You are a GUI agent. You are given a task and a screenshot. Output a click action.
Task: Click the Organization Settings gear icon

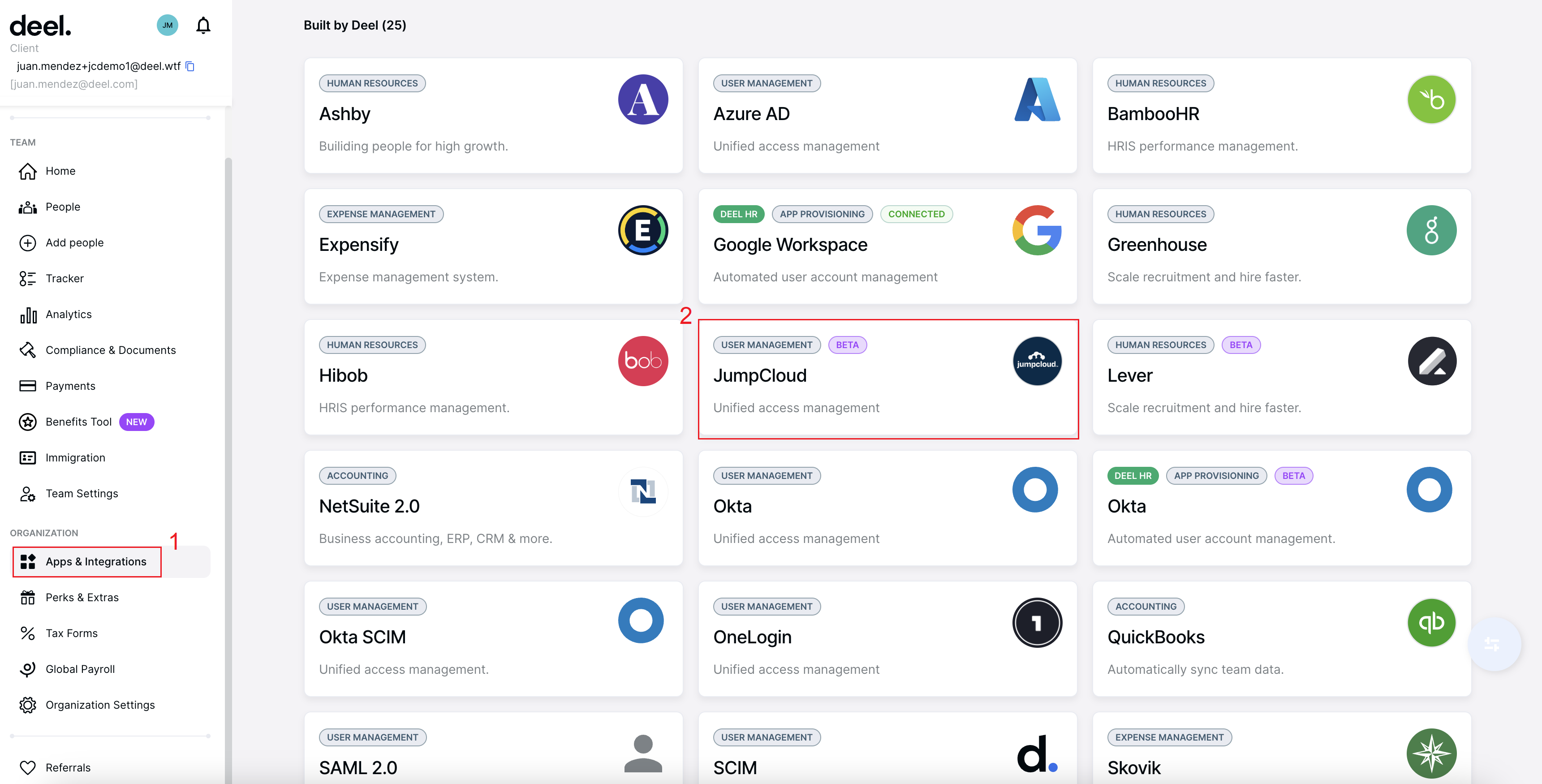click(27, 706)
